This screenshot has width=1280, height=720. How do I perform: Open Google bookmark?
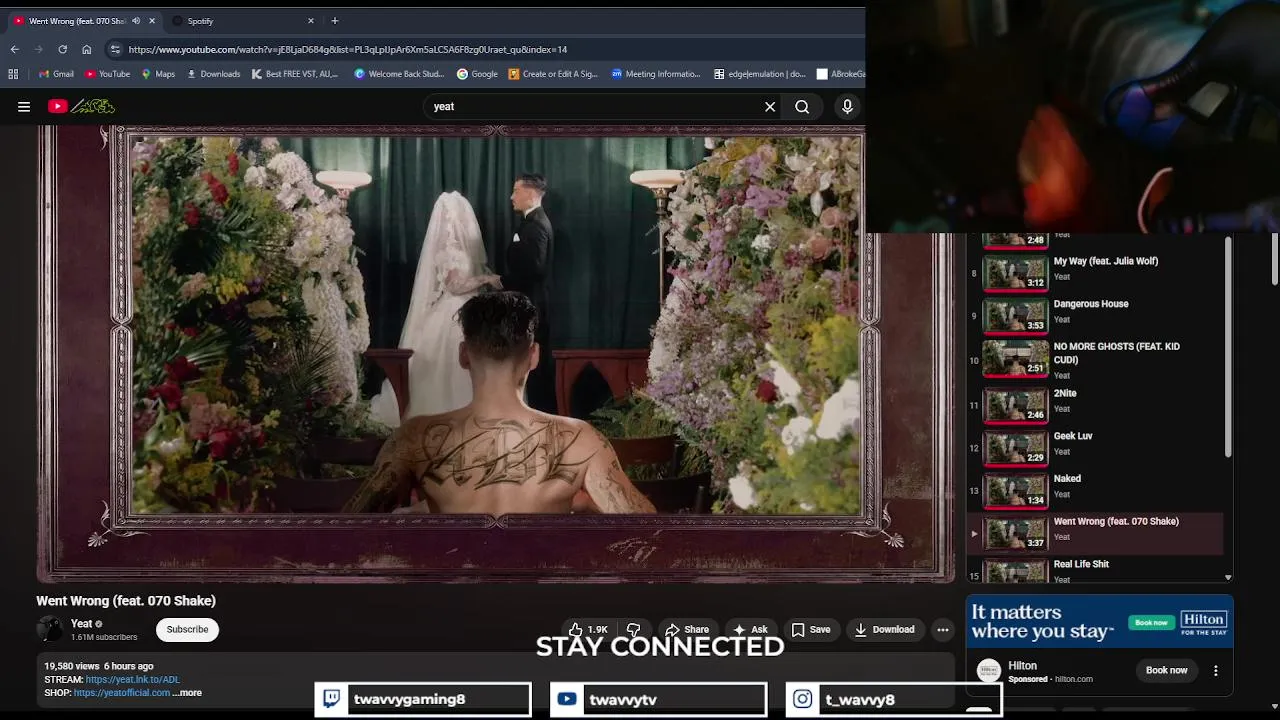pyautogui.click(x=477, y=74)
